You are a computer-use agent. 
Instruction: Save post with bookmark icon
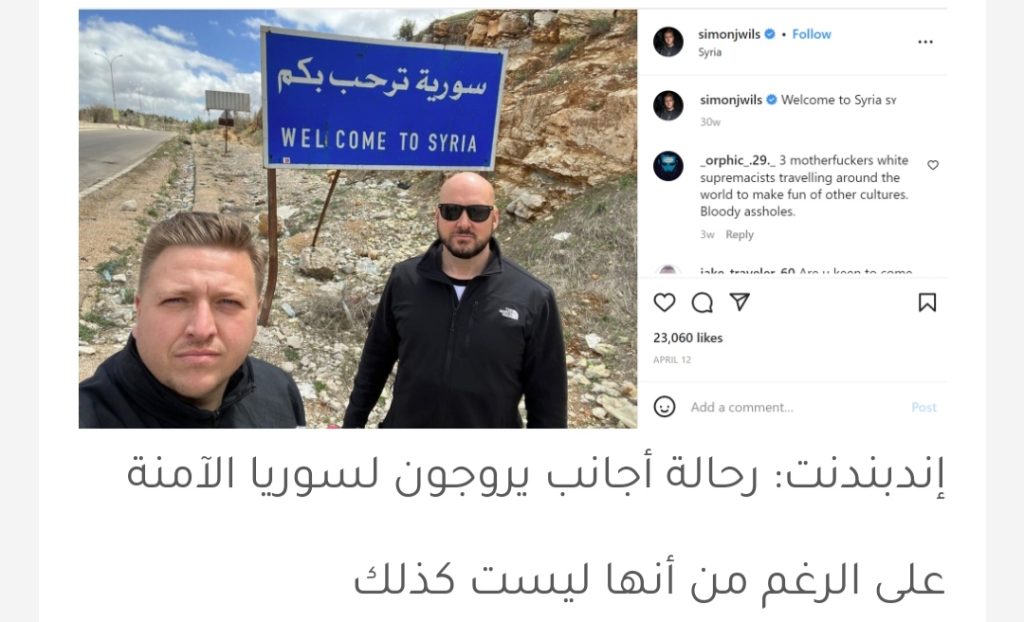point(927,302)
